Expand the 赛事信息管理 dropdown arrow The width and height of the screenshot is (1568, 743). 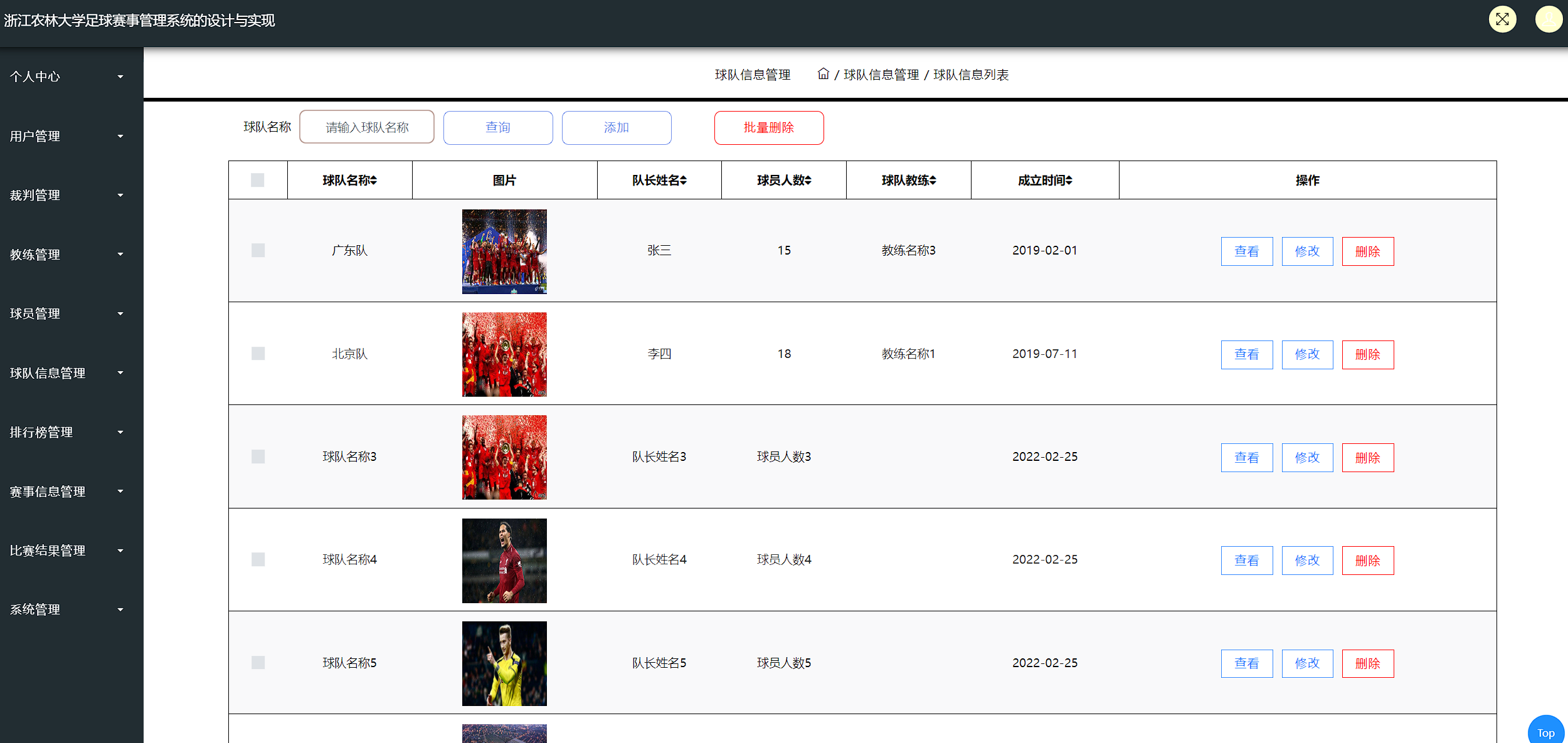[x=120, y=492]
